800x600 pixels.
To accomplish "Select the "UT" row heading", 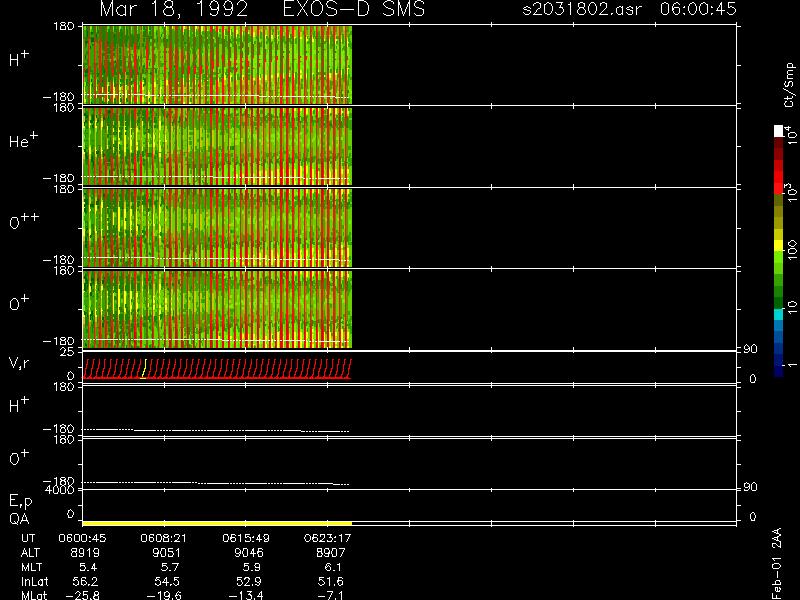I will [28, 538].
